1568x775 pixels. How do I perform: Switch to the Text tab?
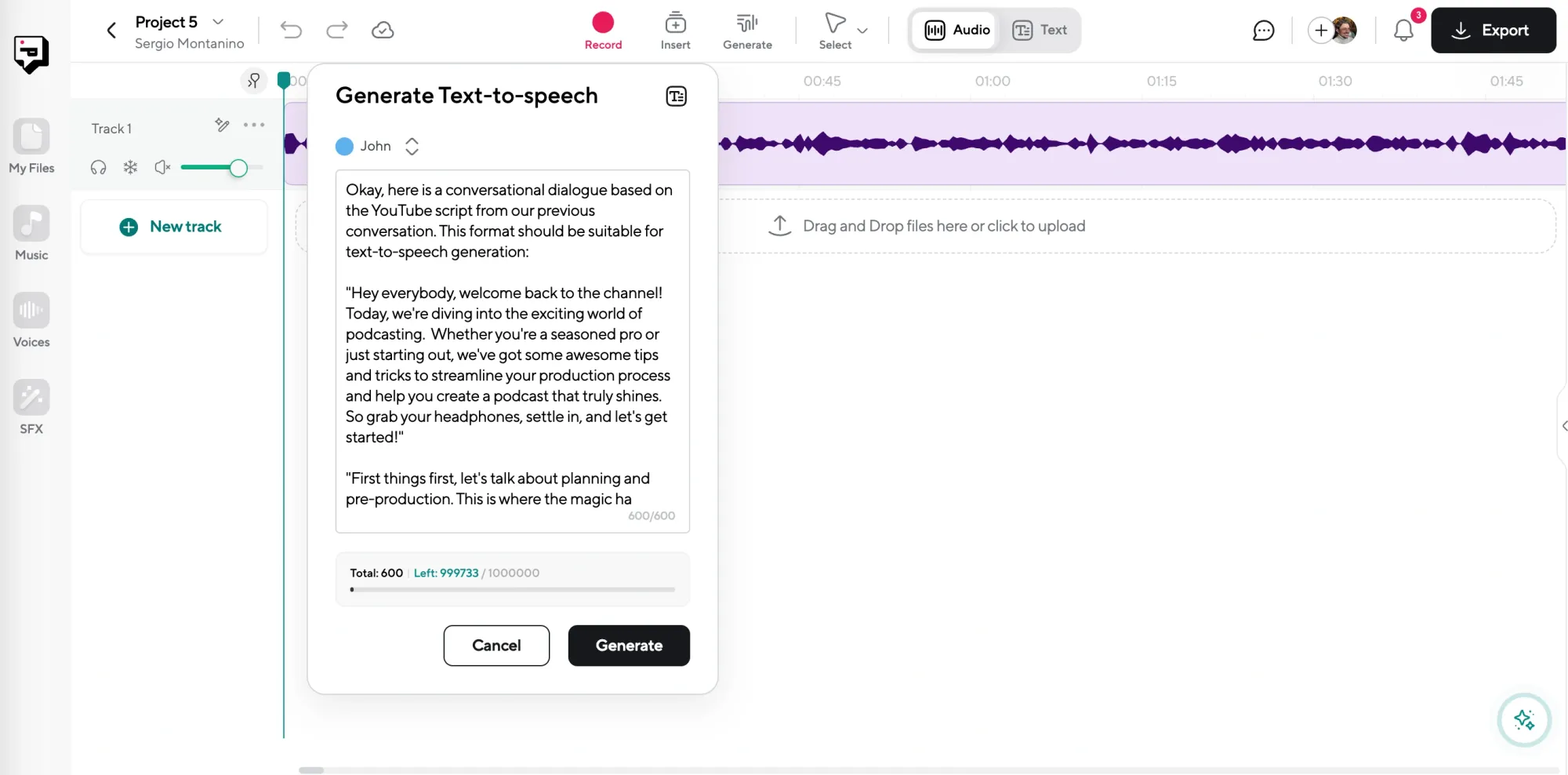[x=1040, y=31]
